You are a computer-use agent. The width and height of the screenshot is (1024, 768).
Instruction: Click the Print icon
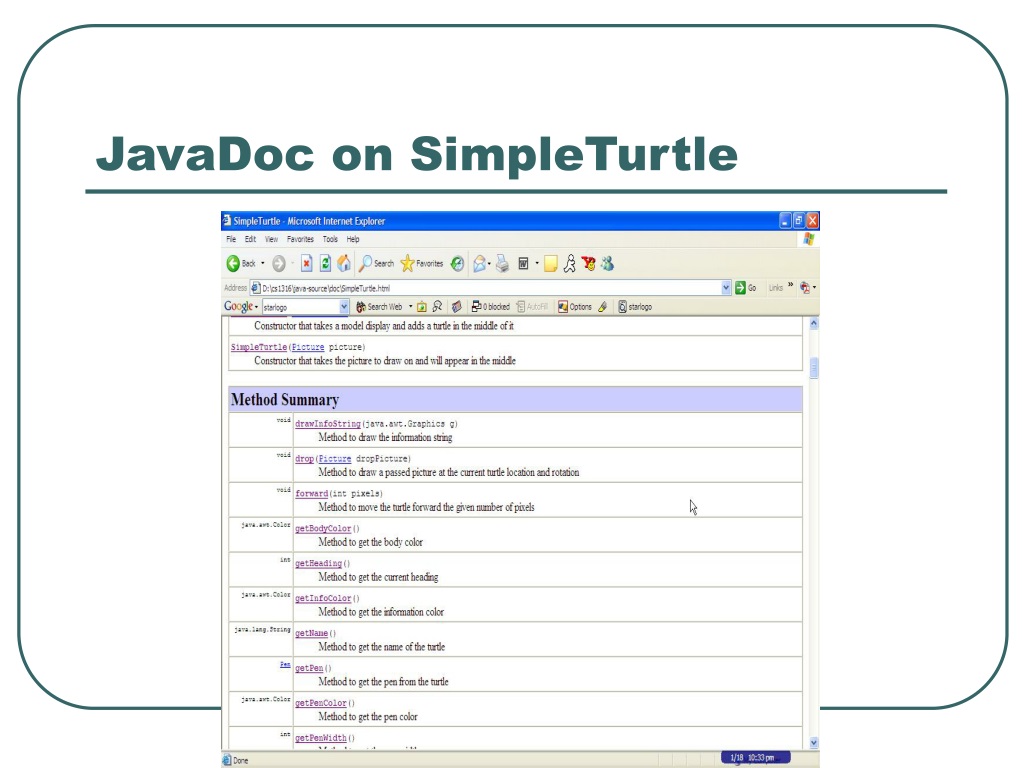(502, 264)
